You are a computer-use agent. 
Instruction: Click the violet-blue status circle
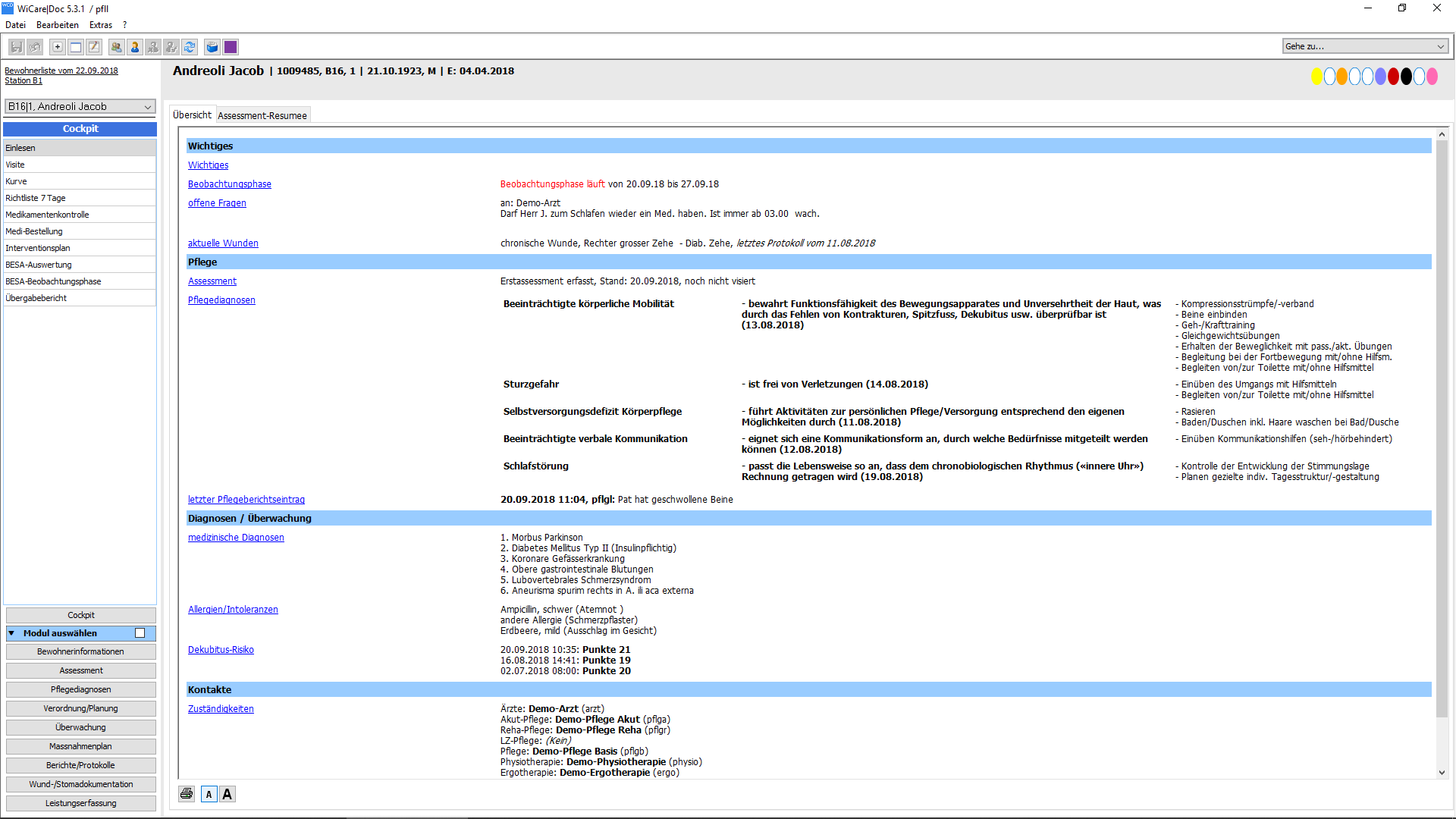tap(1381, 77)
